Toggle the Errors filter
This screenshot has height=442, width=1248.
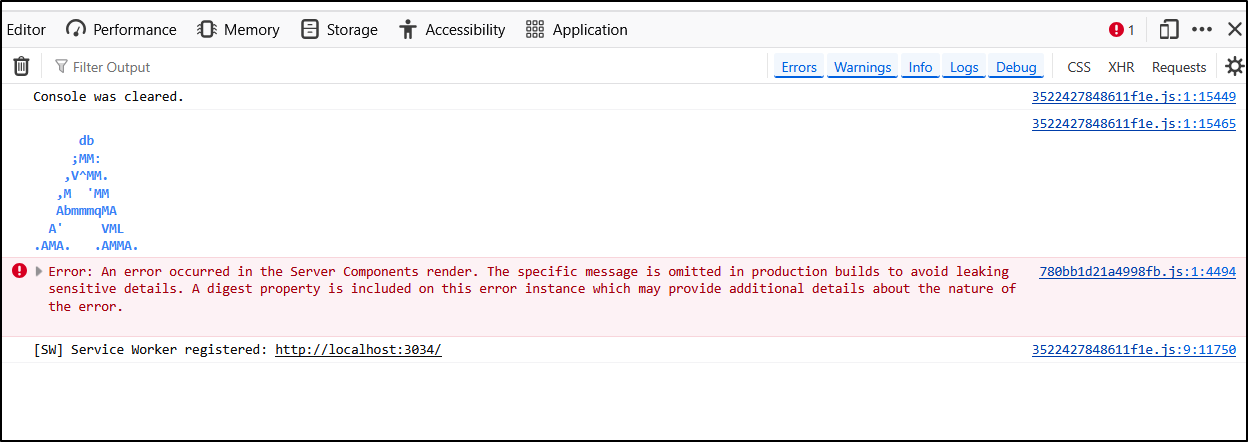[x=799, y=67]
